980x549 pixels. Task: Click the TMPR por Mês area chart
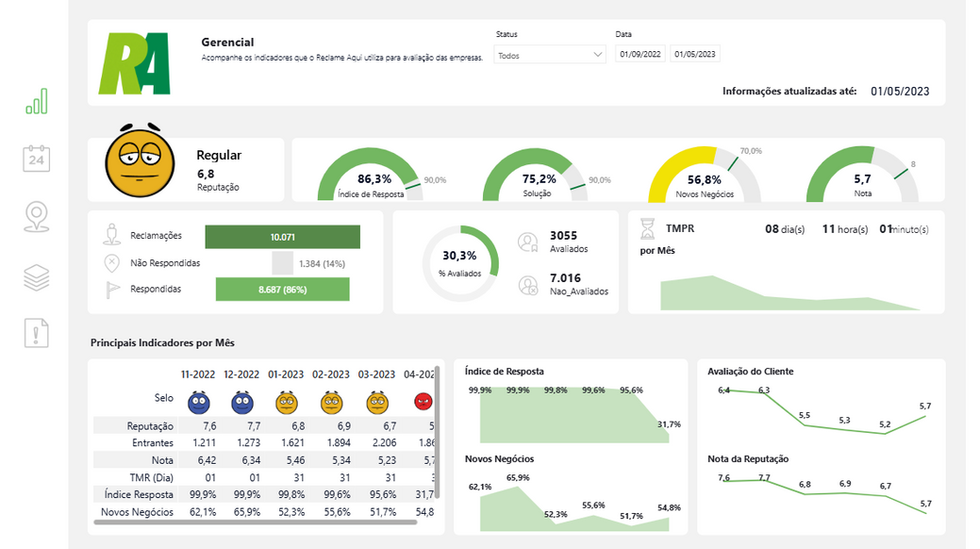coord(790,293)
